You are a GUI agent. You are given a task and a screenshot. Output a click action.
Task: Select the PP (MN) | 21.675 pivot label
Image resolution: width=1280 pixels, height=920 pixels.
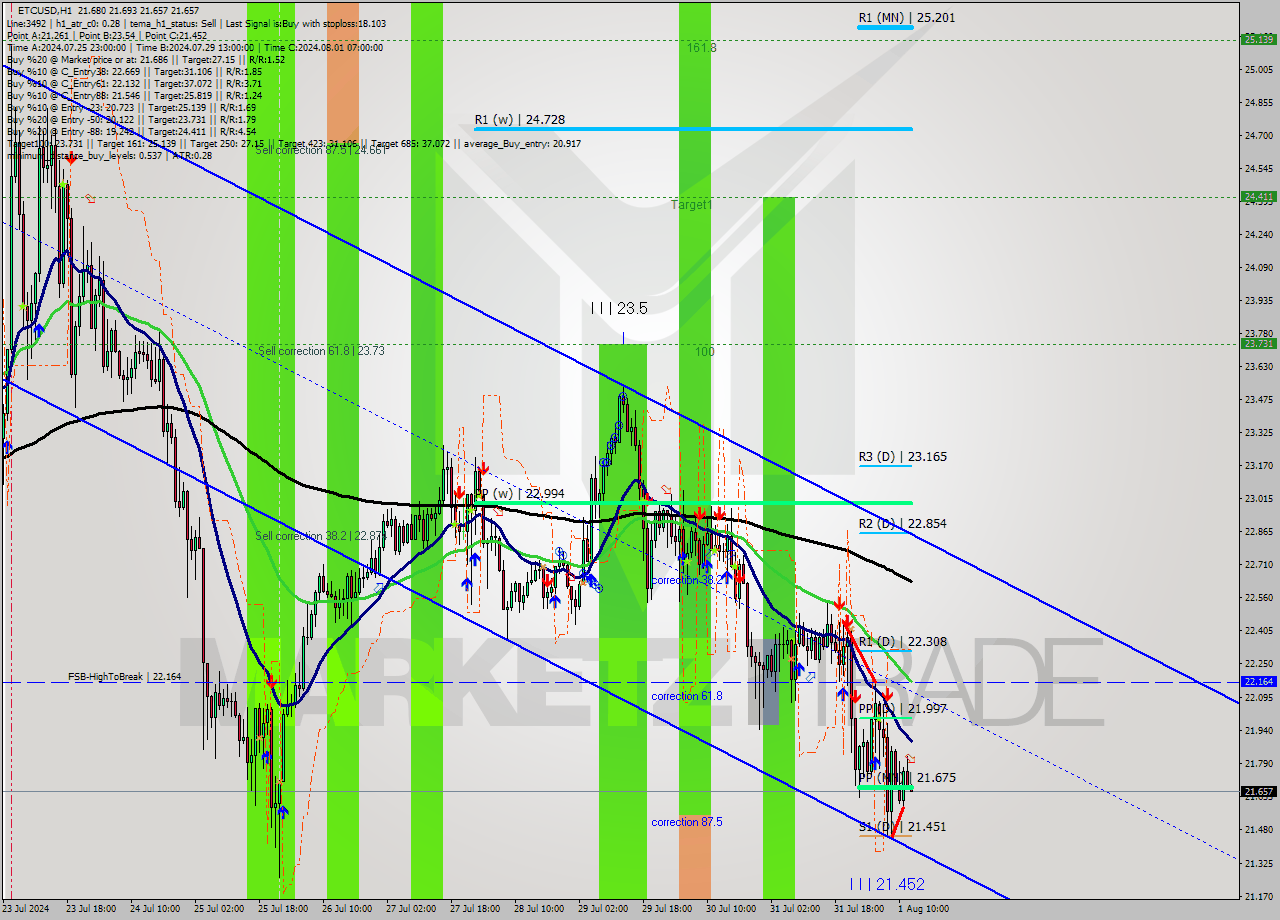click(x=907, y=777)
